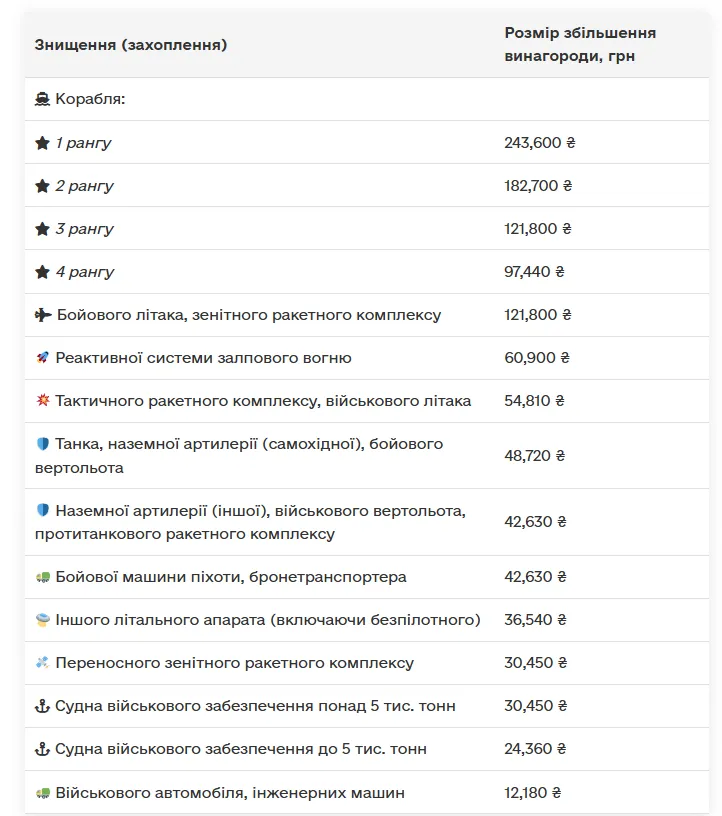Click the airplane icon before Бойового літака
Screen dimensions: 722x816
tap(43, 315)
